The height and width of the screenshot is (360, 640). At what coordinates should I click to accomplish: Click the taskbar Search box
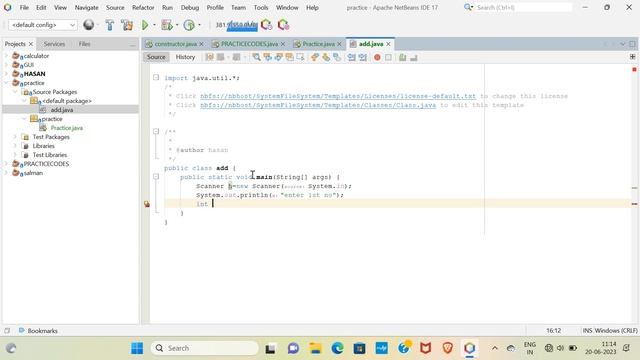click(x=205, y=348)
